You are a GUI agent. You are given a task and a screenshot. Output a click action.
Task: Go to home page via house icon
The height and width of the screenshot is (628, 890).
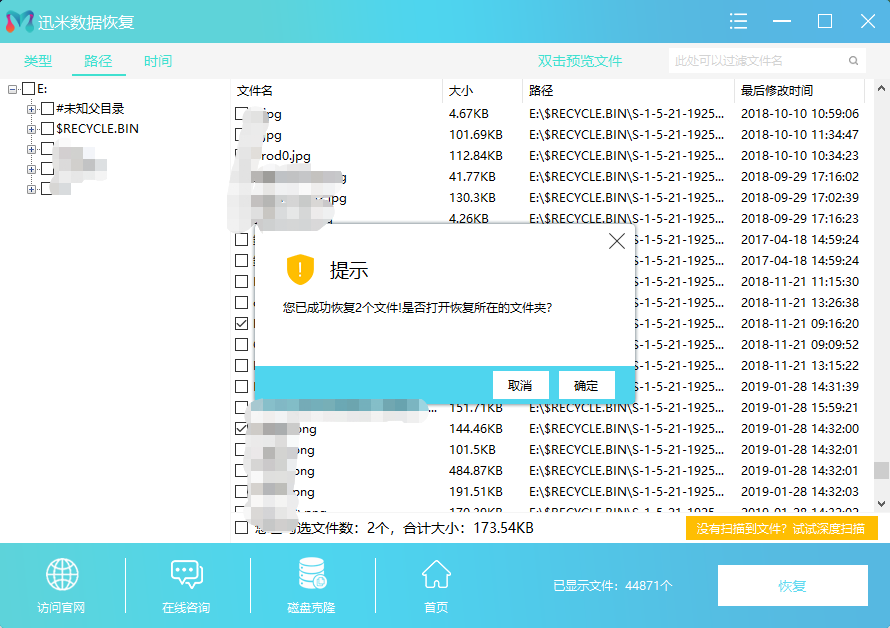436,575
